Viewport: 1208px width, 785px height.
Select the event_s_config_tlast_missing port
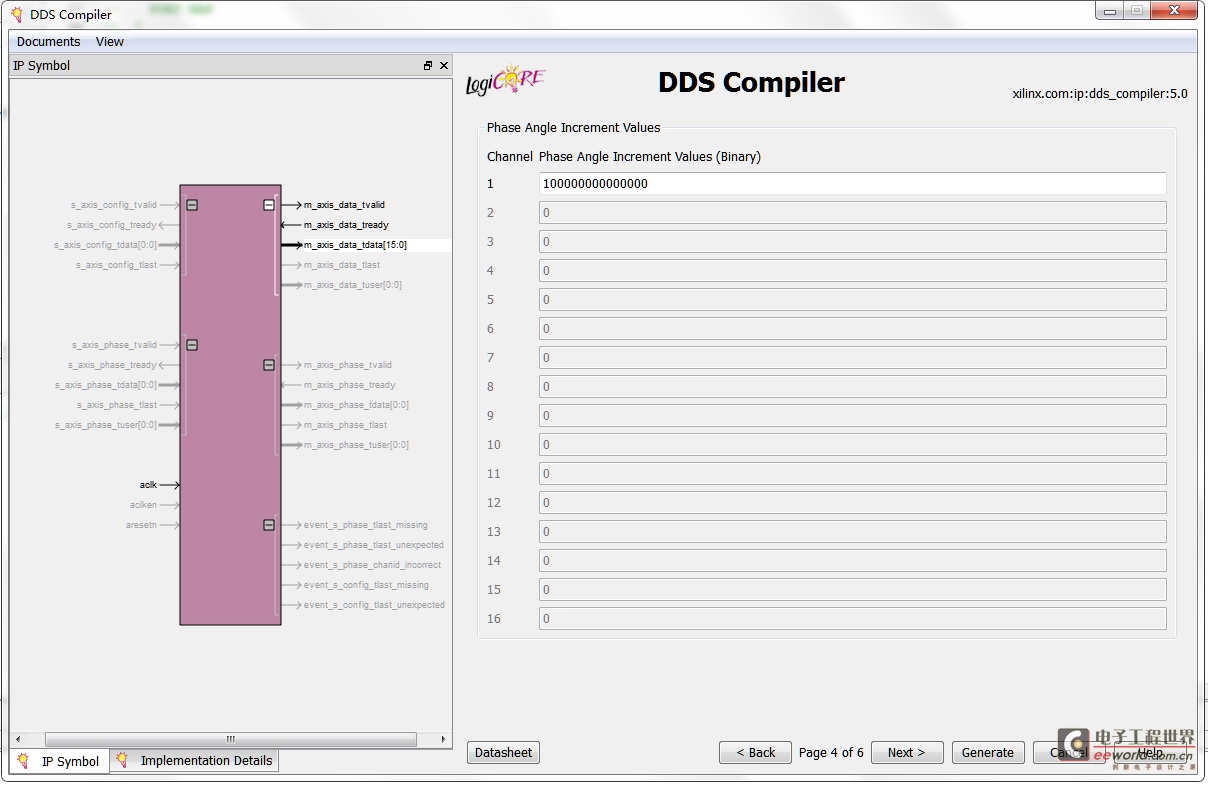click(366, 585)
